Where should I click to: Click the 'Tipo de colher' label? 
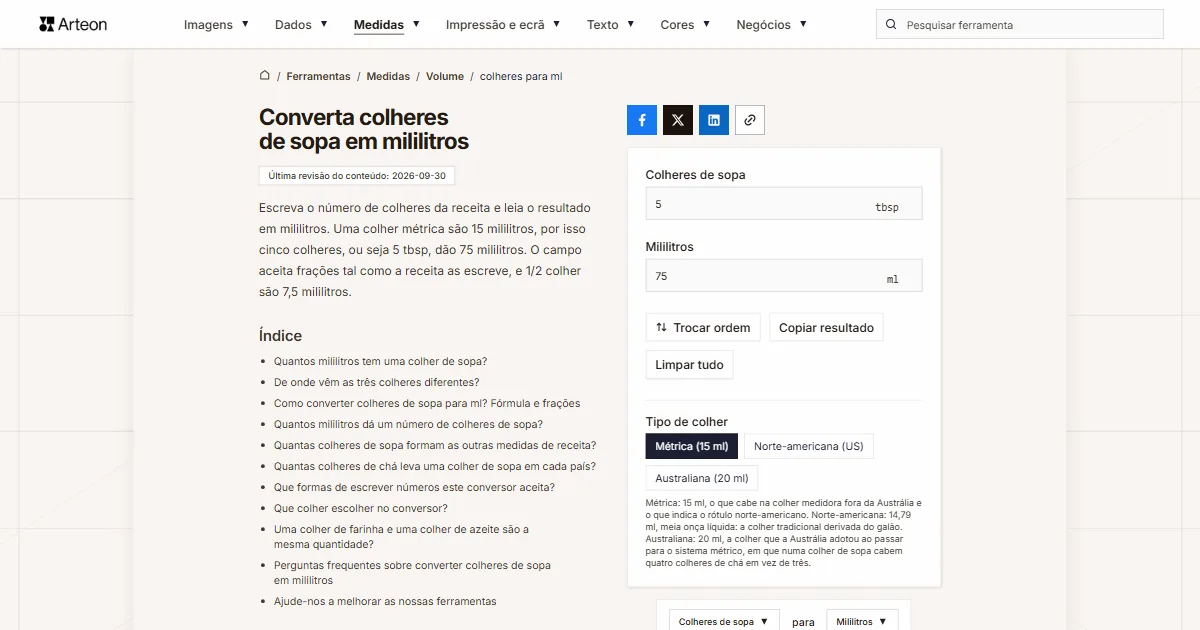click(x=687, y=422)
